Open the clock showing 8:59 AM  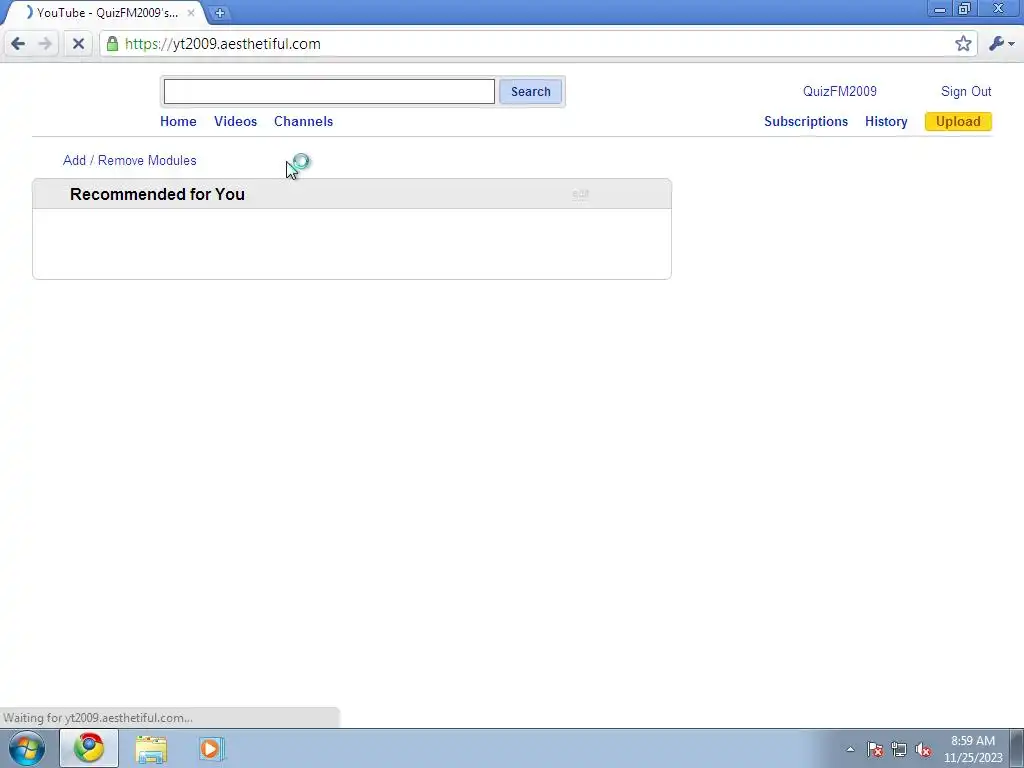pyautogui.click(x=973, y=749)
